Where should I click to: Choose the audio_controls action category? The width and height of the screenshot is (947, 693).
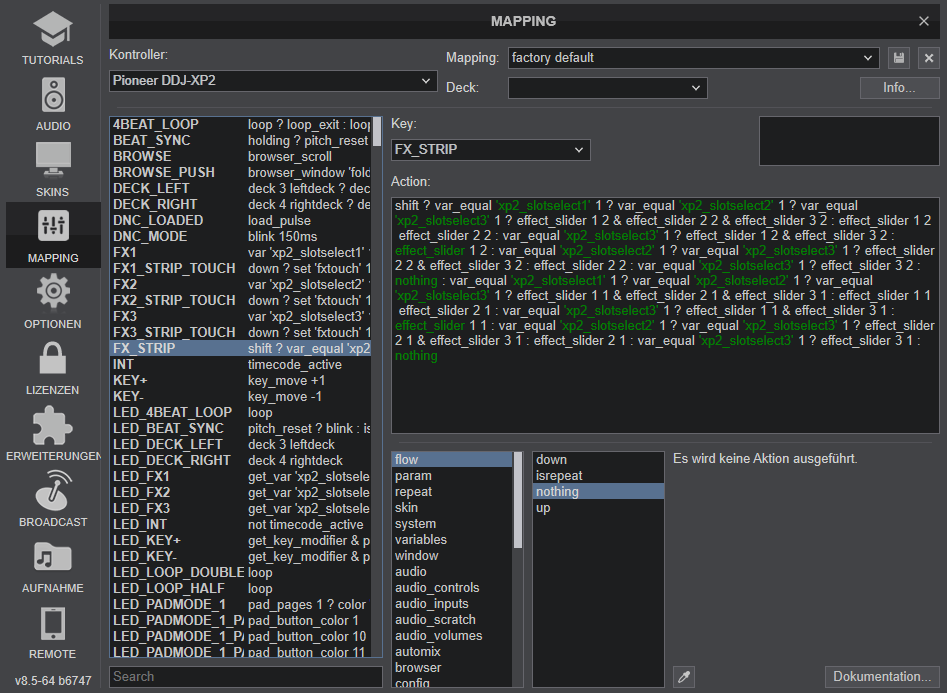click(452, 588)
